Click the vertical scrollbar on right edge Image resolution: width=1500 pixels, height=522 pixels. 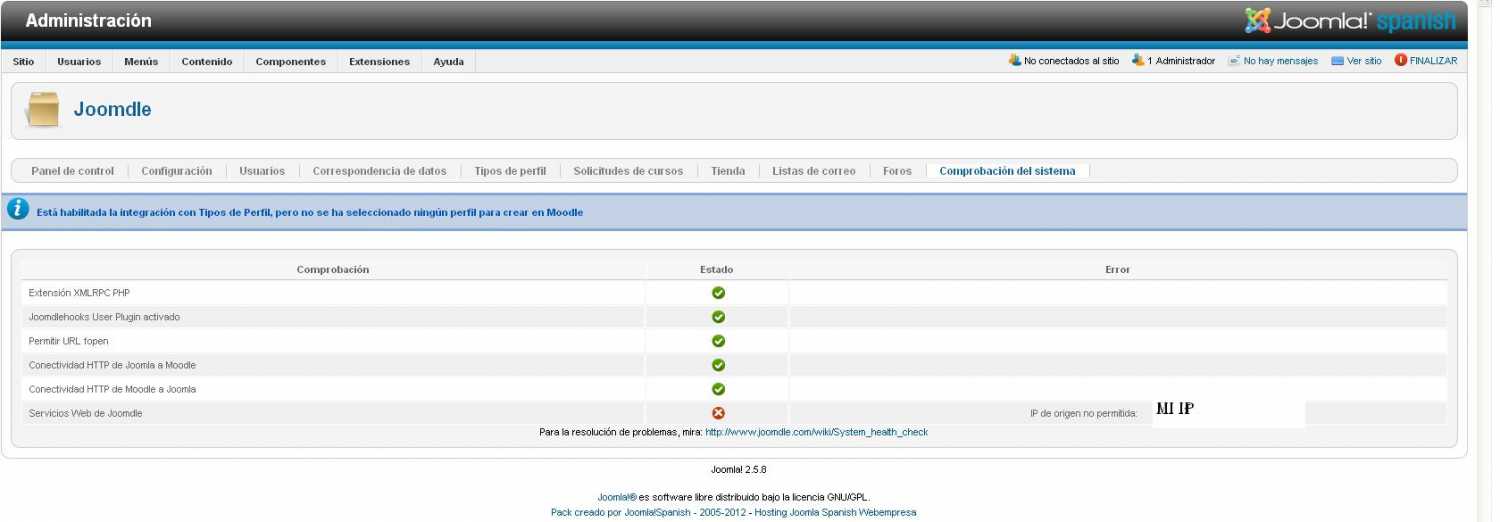(1484, 260)
